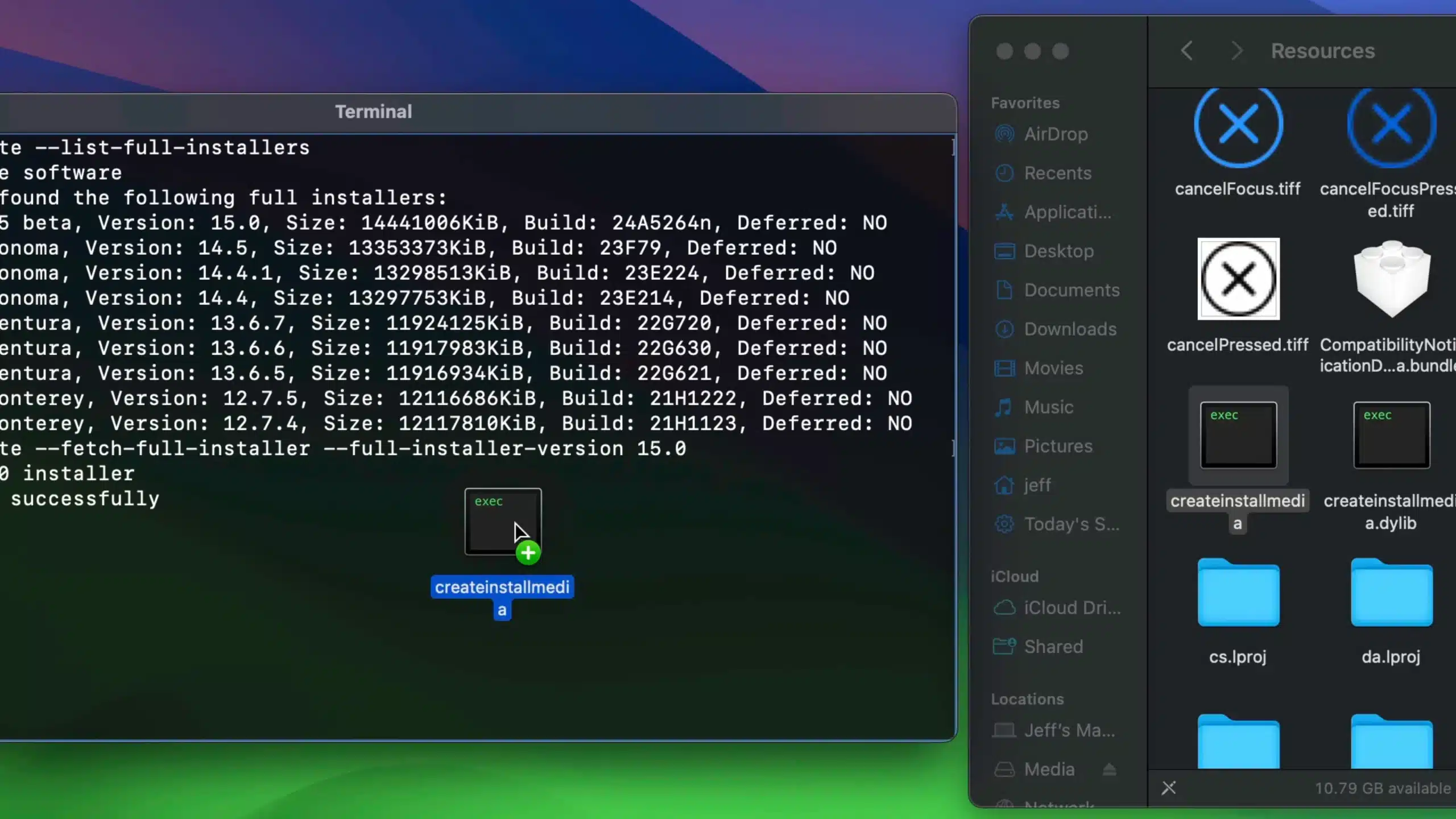Select cancelPressed.tiff file

pyautogui.click(x=1238, y=279)
